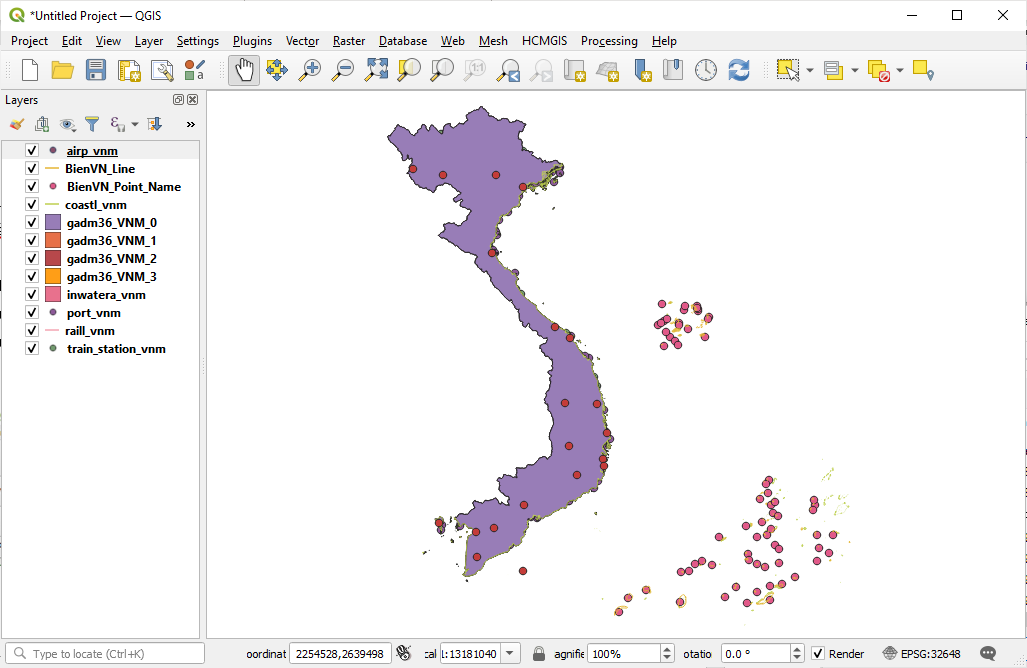Screen dimensions: 1027x668
Task: Open Select by Value dropdown arrow
Action: [x=855, y=70]
